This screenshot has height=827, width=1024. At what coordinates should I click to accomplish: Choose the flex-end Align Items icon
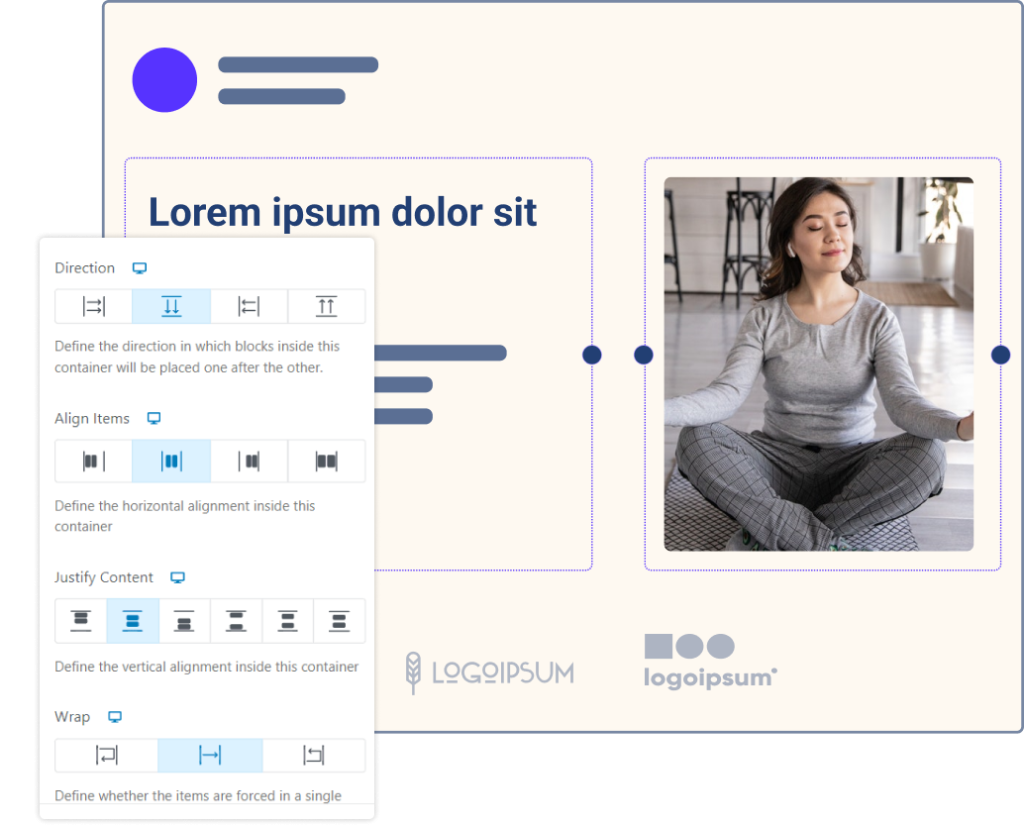[x=249, y=461]
